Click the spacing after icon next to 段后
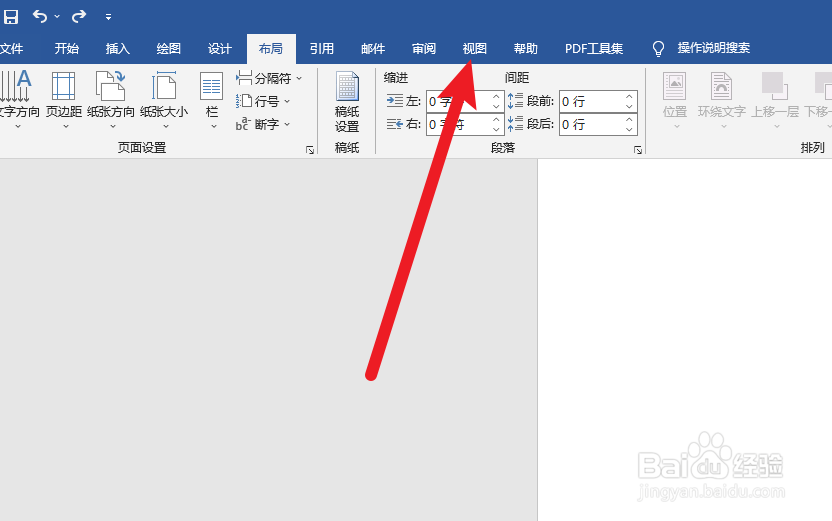The width and height of the screenshot is (832, 521). click(515, 124)
